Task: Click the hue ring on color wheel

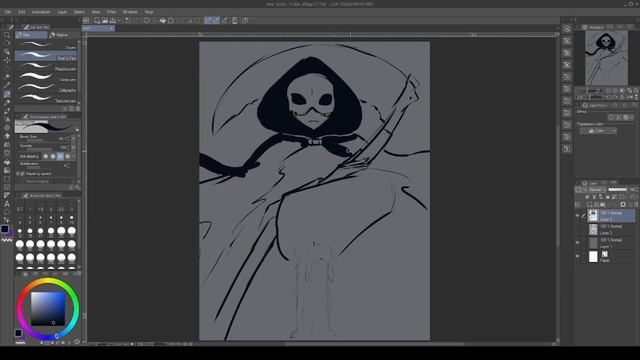Action: tap(48, 281)
